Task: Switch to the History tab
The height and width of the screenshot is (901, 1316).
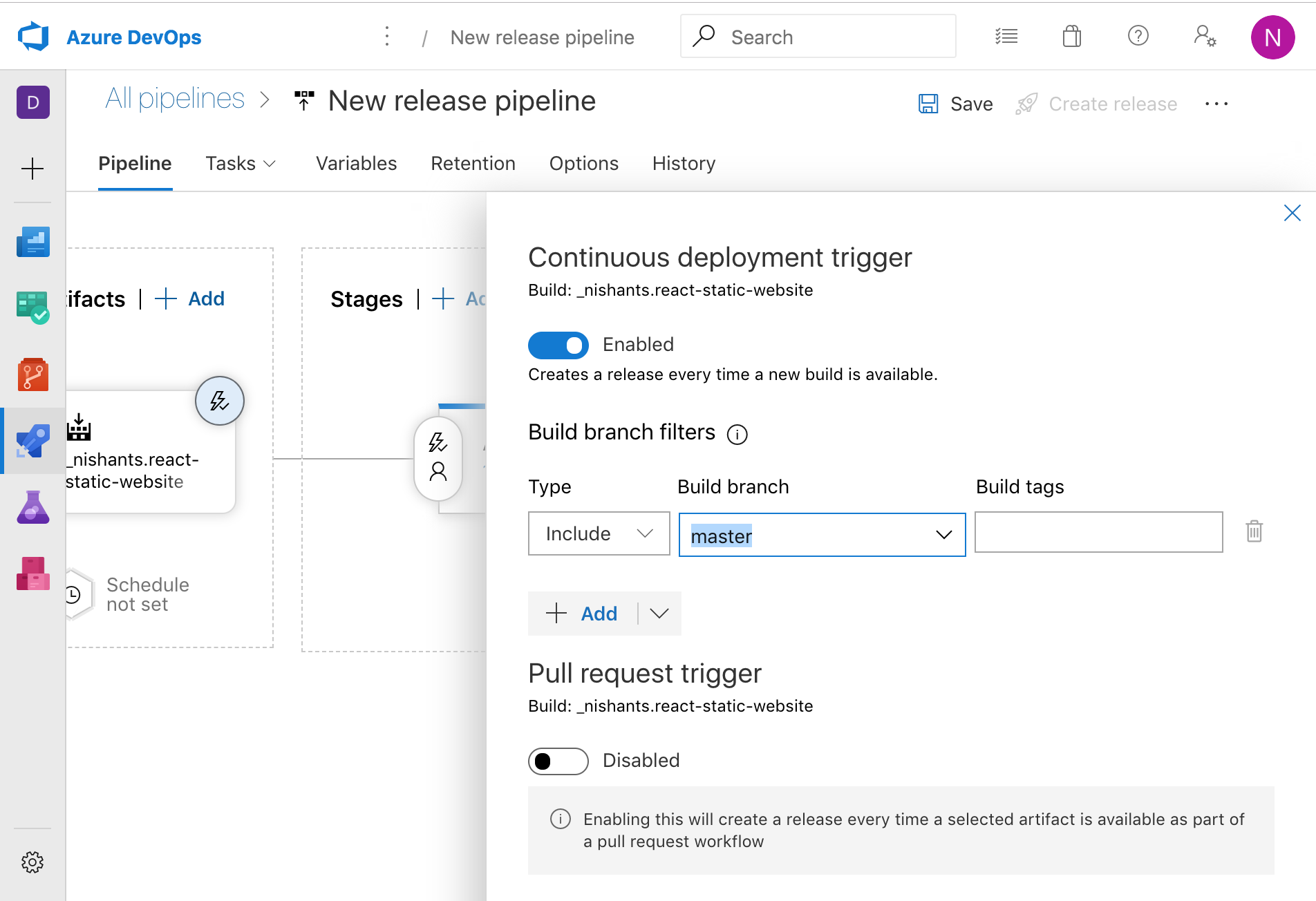Action: 684,164
